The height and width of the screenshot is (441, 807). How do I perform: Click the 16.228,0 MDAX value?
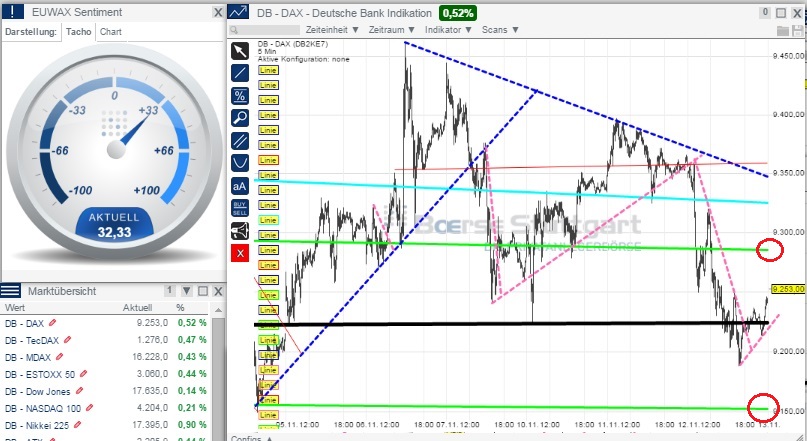150,357
